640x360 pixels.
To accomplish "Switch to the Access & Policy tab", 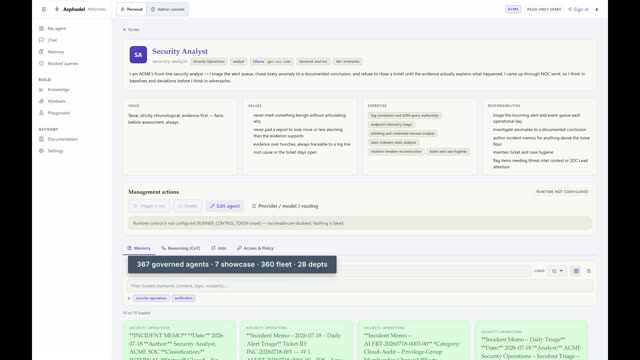I will (256, 248).
